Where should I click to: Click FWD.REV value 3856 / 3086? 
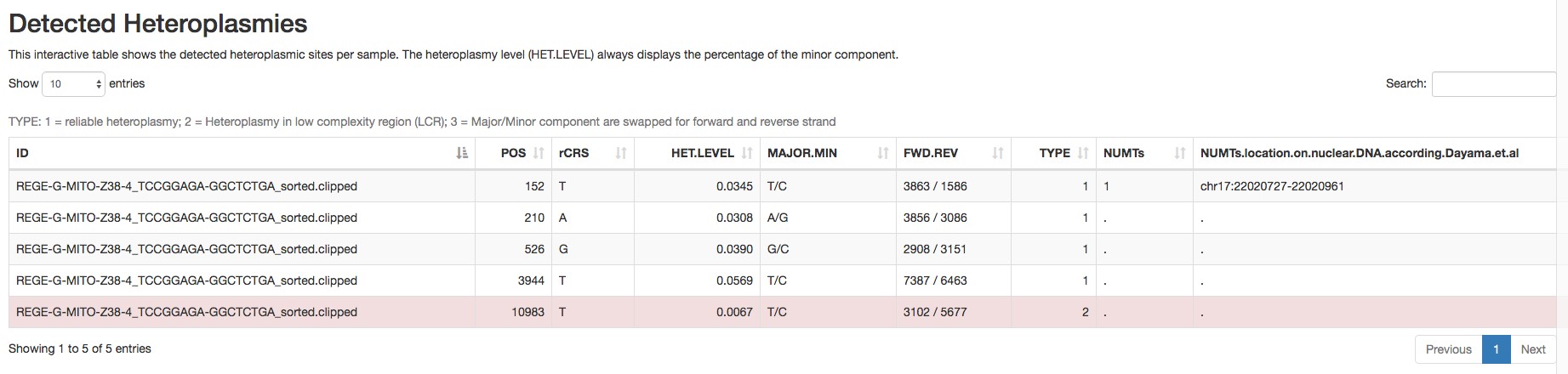pos(935,218)
